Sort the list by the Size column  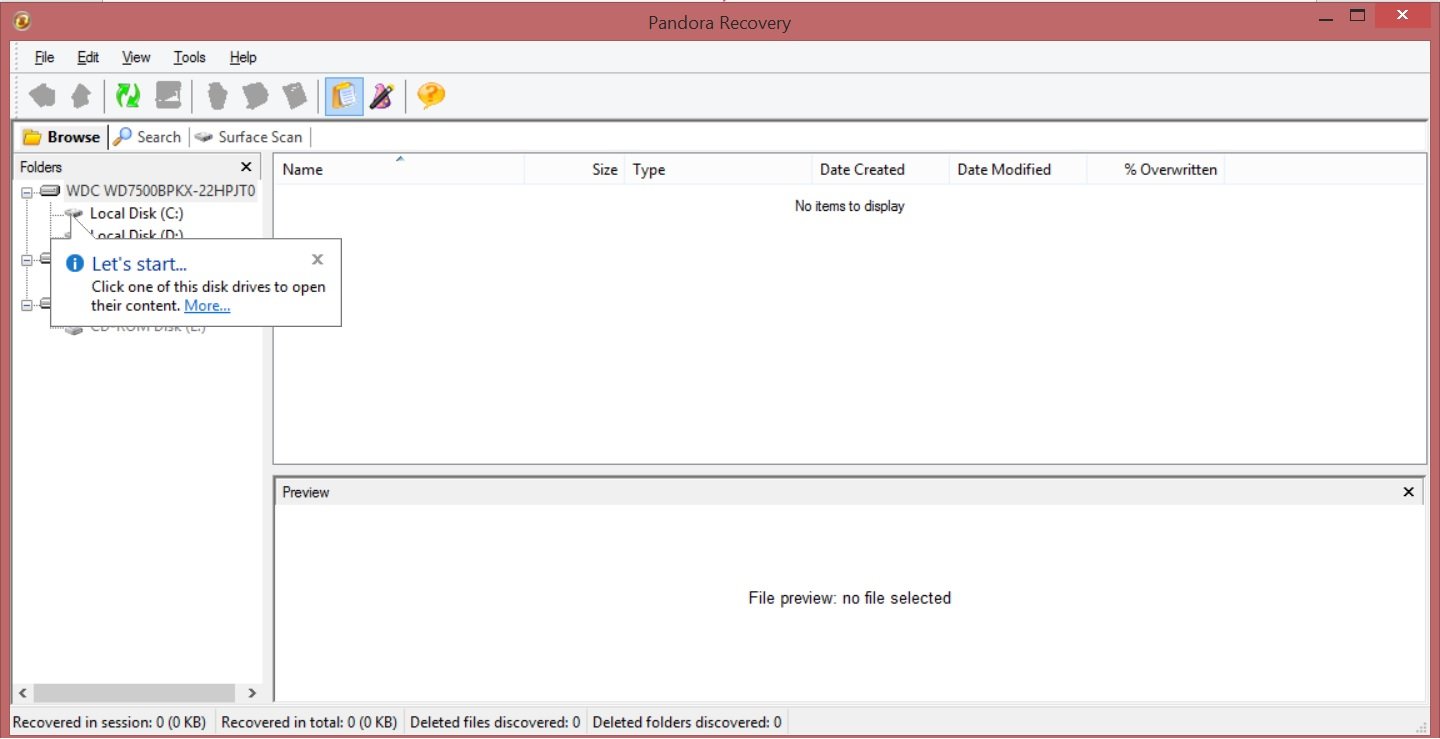pyautogui.click(x=575, y=170)
